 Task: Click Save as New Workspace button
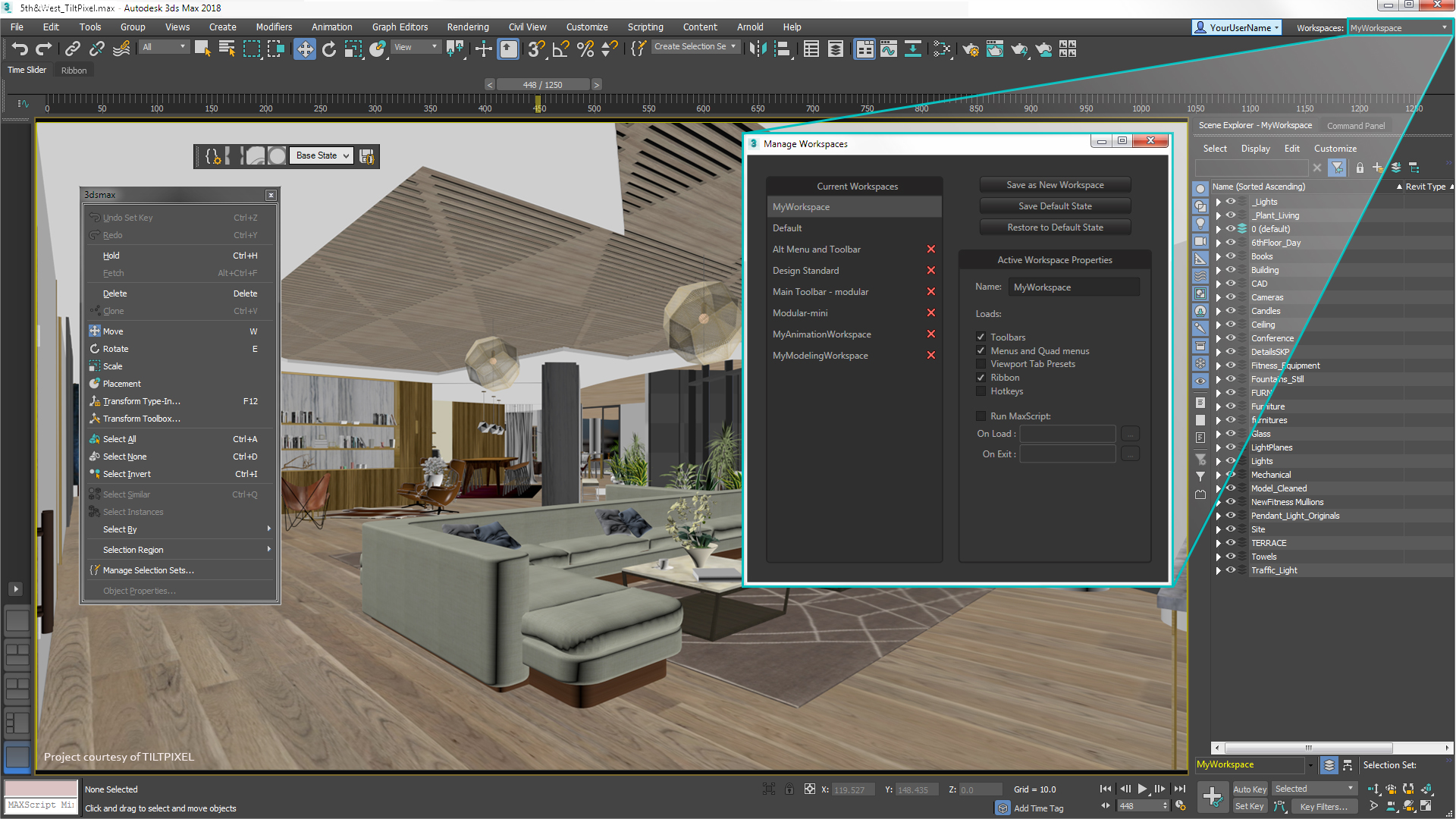pyautogui.click(x=1055, y=184)
